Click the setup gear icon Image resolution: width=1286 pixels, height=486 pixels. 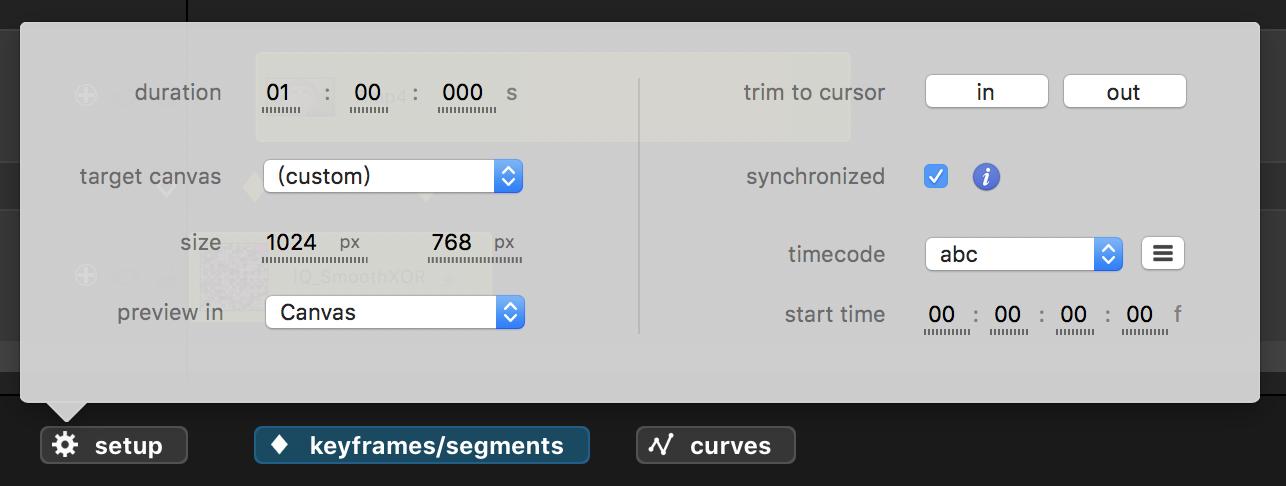(65, 445)
